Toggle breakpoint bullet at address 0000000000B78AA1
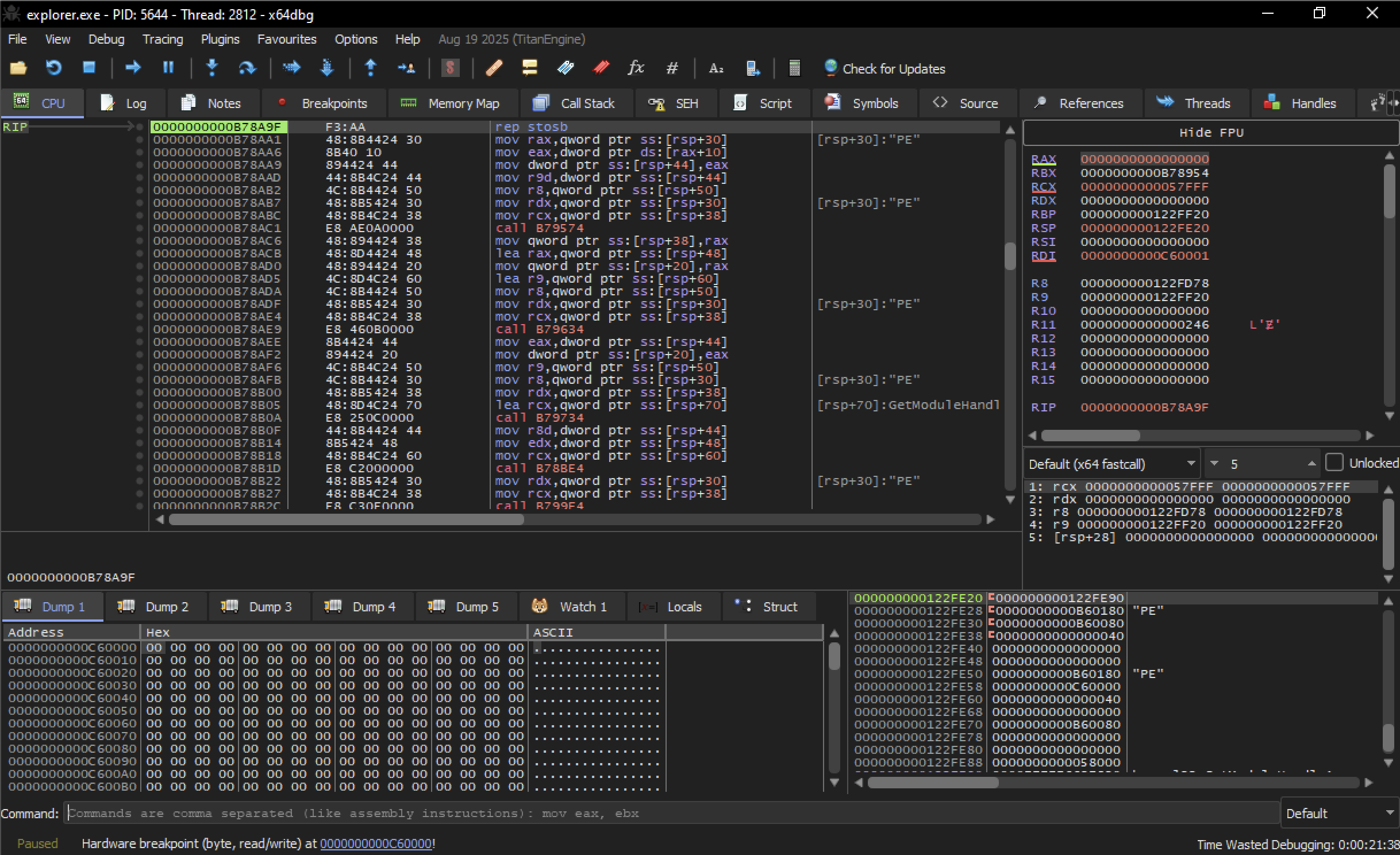Screen dimensions: 1400x855 tap(139, 140)
